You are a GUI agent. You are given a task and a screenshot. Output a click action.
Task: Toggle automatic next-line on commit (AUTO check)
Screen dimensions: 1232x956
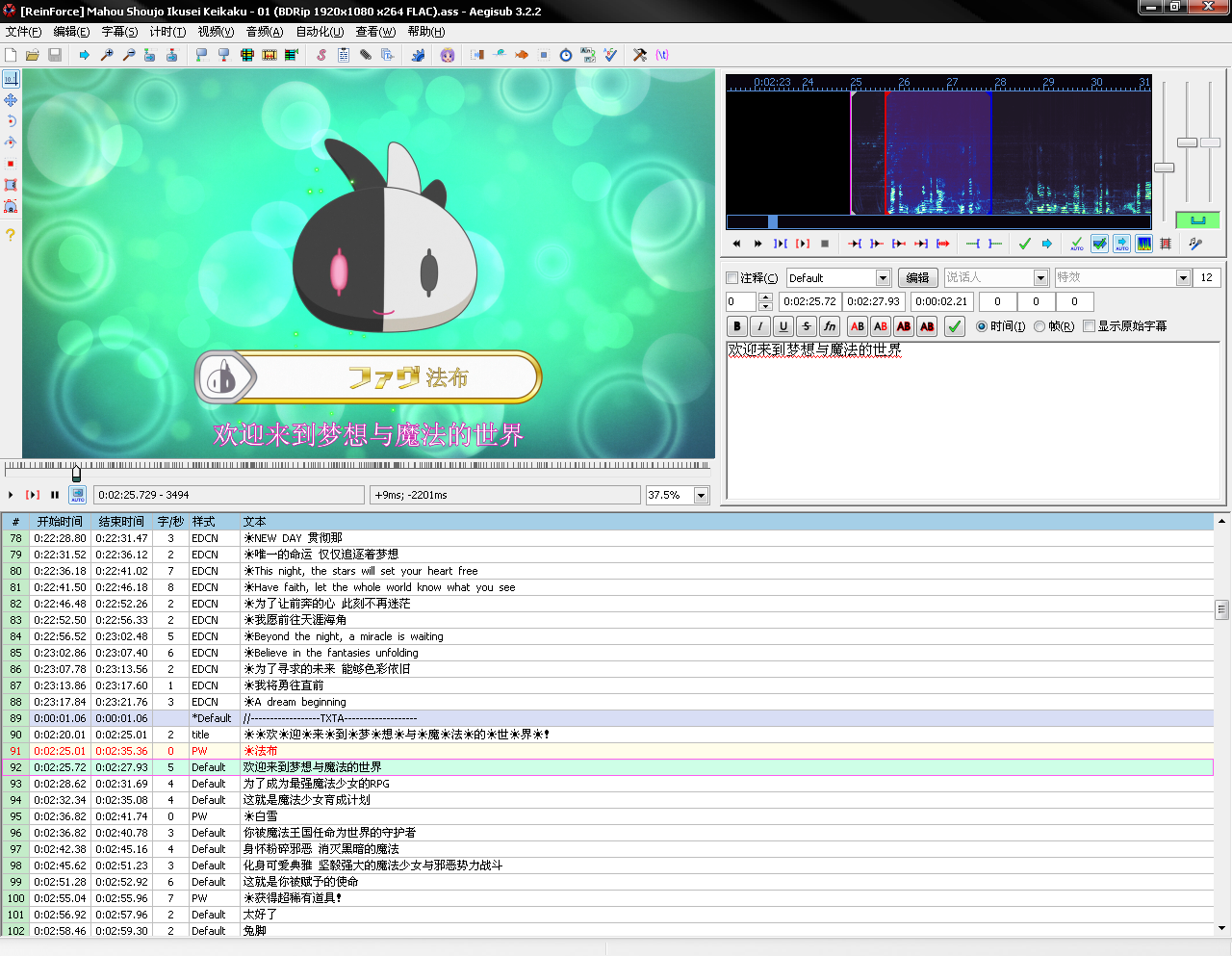pos(1077,244)
